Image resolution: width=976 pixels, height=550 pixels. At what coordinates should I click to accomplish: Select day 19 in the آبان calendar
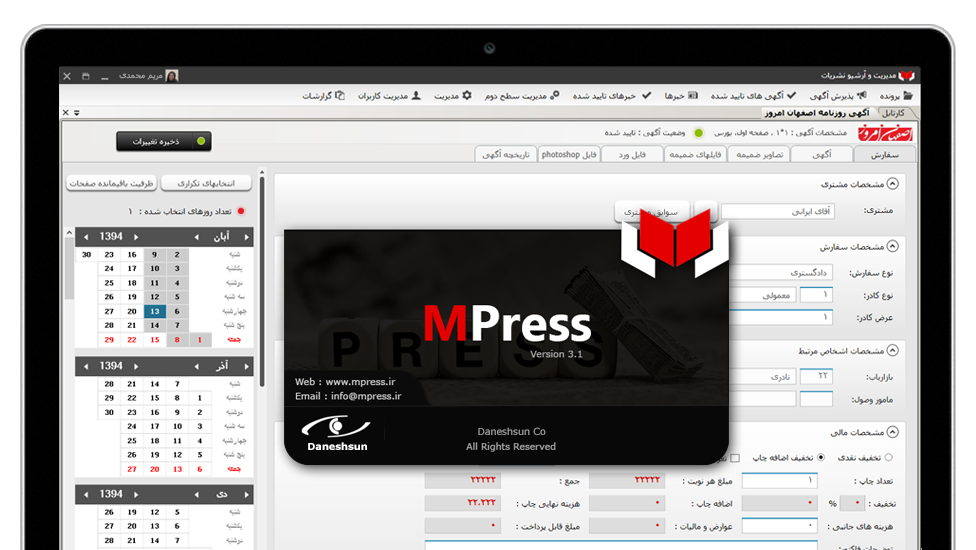pyautogui.click(x=131, y=297)
